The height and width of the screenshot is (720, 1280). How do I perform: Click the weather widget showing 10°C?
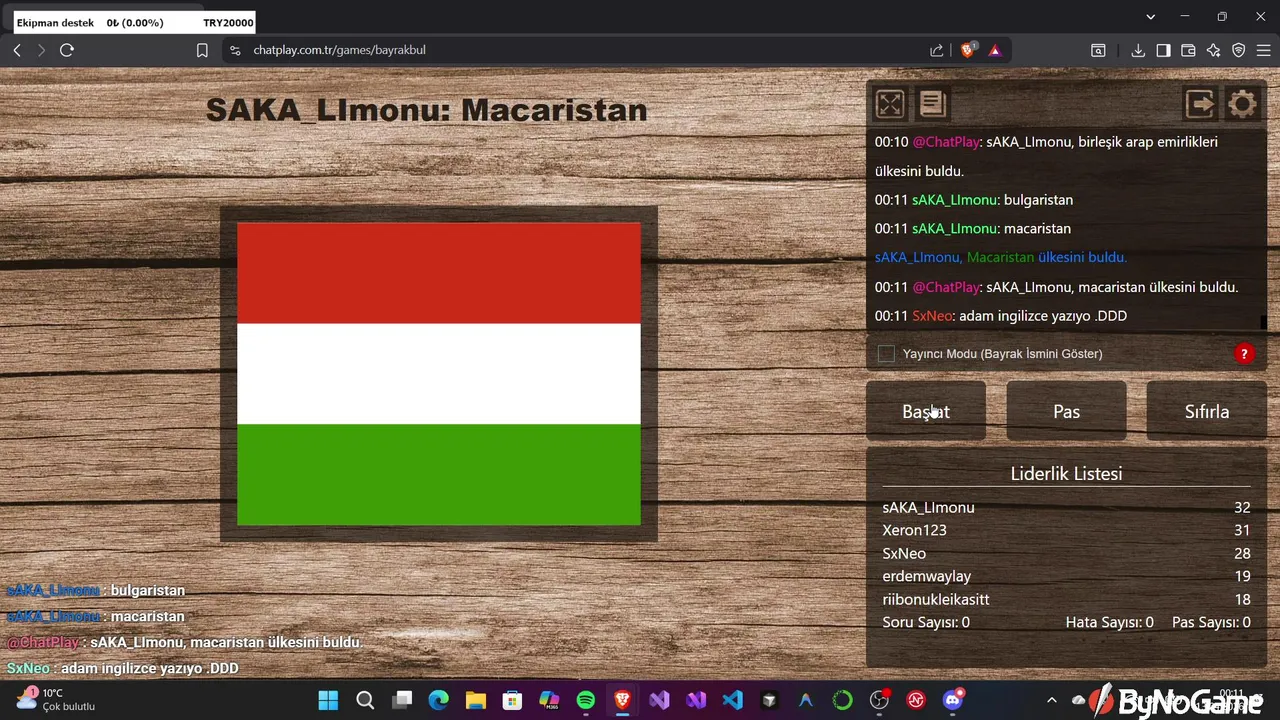[x=56, y=699]
